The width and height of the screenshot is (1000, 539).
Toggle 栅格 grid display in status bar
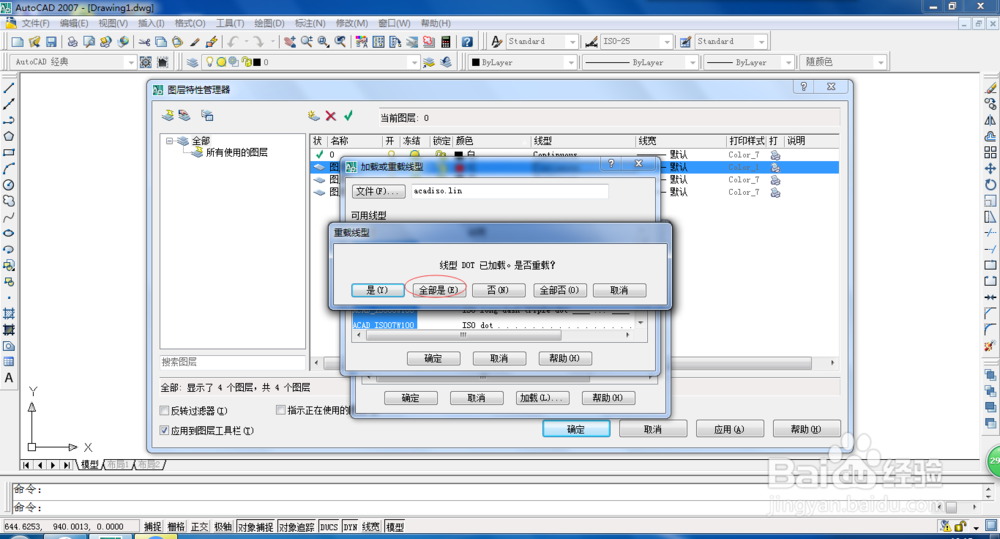(176, 527)
